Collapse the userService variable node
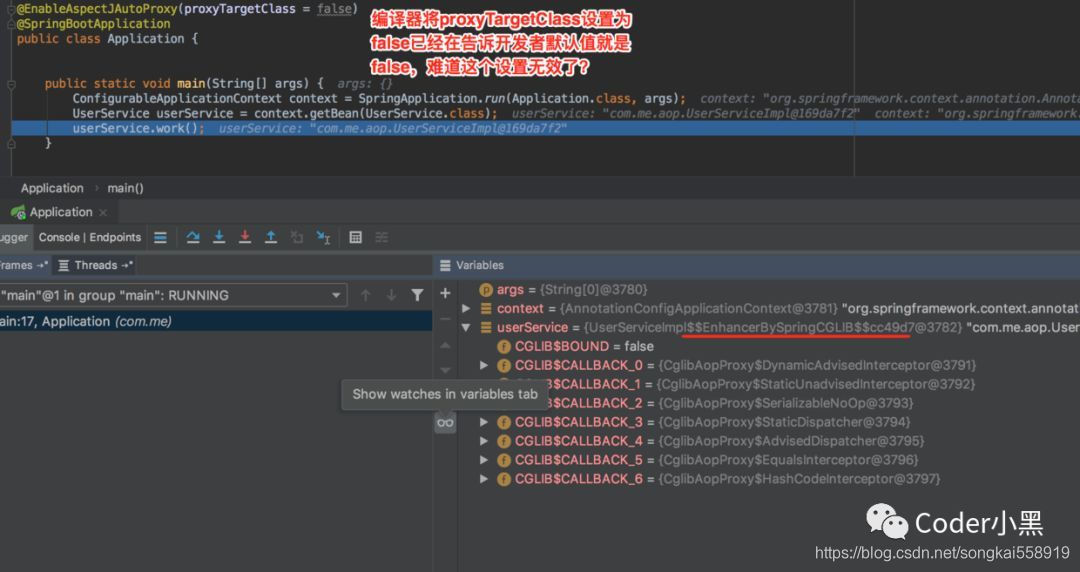 [466, 327]
